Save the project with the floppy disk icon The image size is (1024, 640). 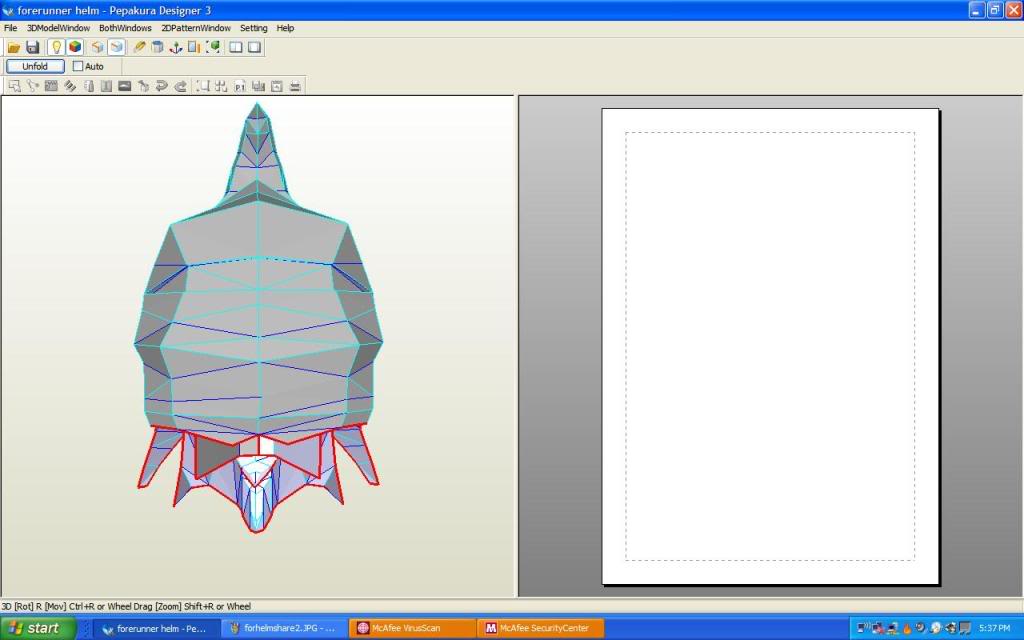[32, 47]
